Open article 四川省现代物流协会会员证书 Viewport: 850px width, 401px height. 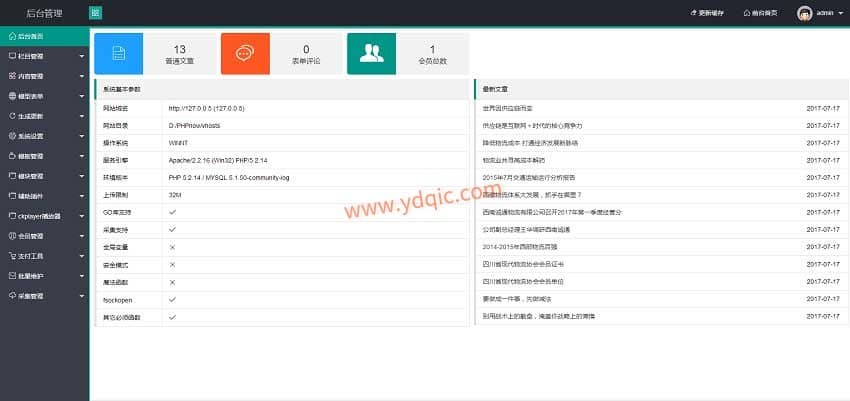point(523,264)
